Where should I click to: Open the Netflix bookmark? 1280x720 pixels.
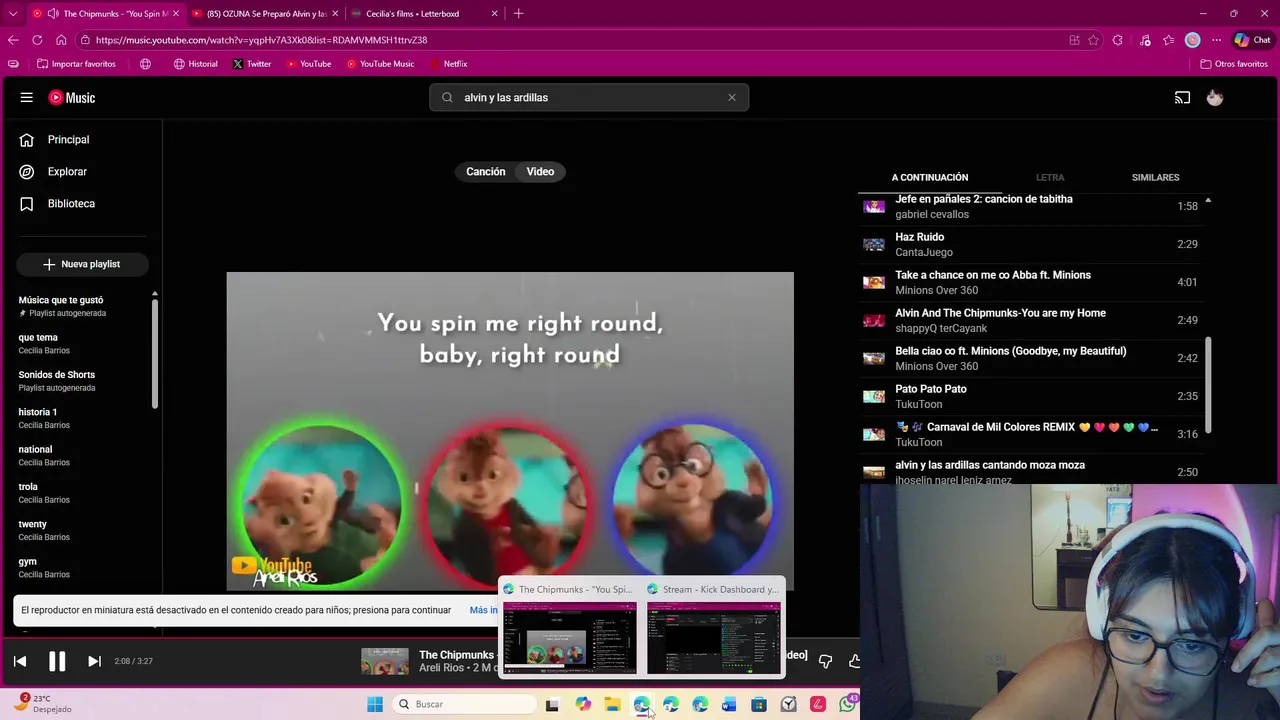point(448,64)
